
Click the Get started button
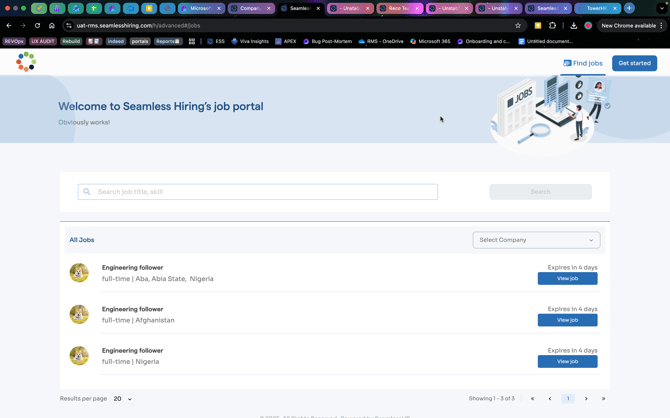pos(634,63)
